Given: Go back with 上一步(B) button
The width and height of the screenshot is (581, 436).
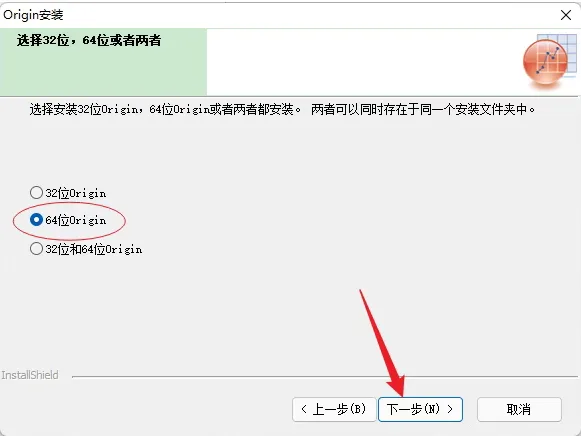Looking at the screenshot, I should (334, 409).
